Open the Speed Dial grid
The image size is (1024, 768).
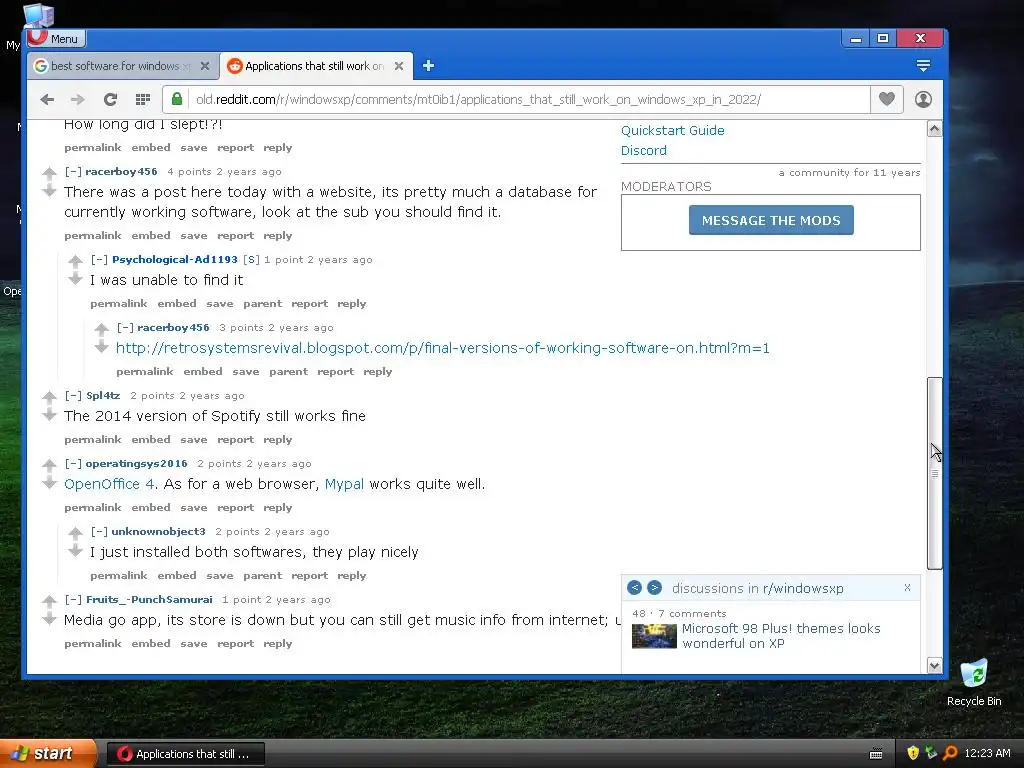(142, 99)
